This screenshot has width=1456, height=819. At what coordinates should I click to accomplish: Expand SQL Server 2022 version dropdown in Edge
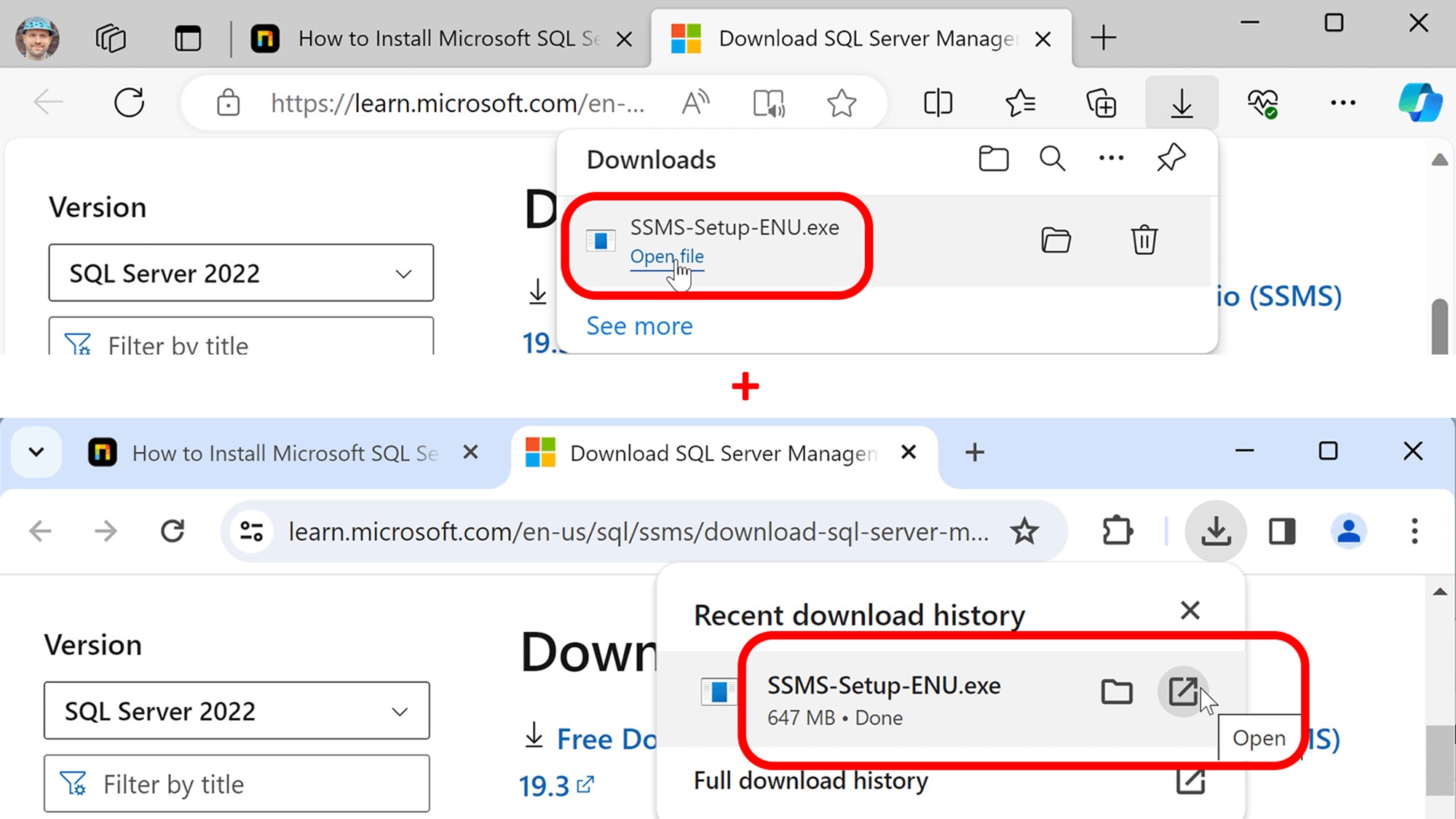pos(241,273)
